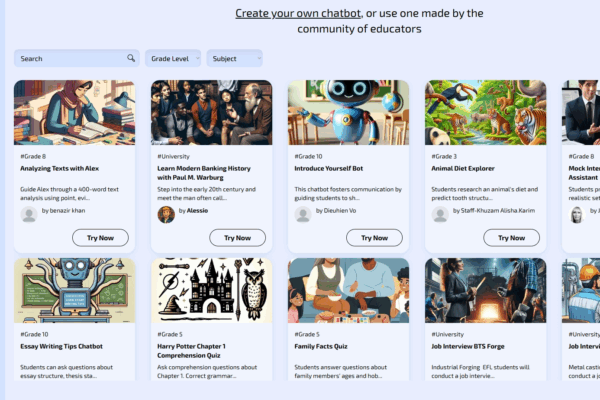Open the Analyzing Texts with Alex thumbnail
600x400 pixels.
[x=75, y=113]
